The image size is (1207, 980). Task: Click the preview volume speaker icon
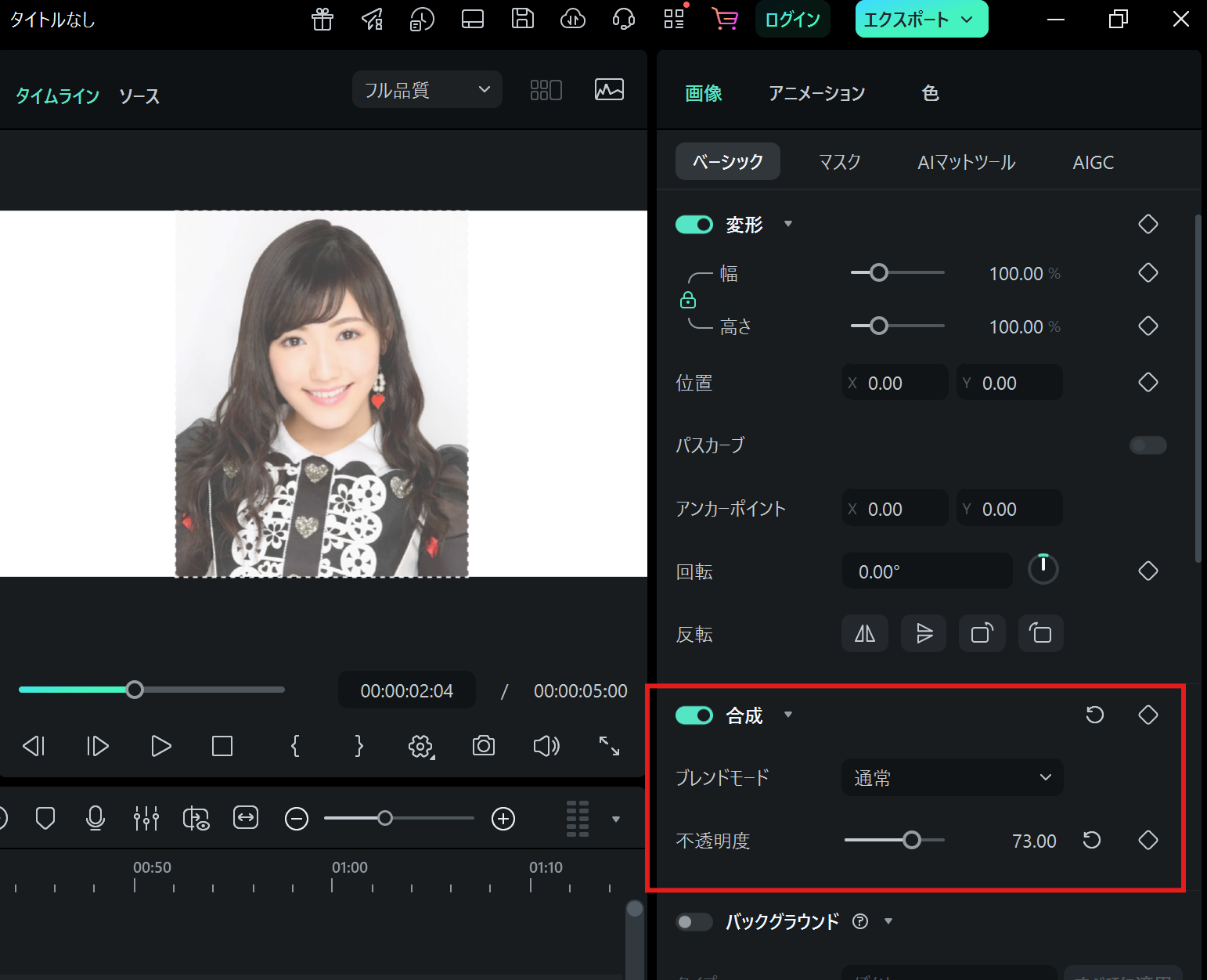tap(546, 746)
